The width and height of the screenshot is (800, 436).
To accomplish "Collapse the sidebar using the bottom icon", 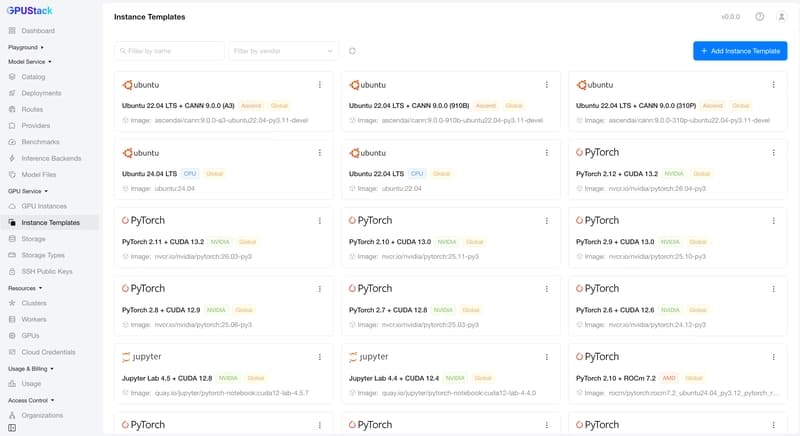I will 12,428.
